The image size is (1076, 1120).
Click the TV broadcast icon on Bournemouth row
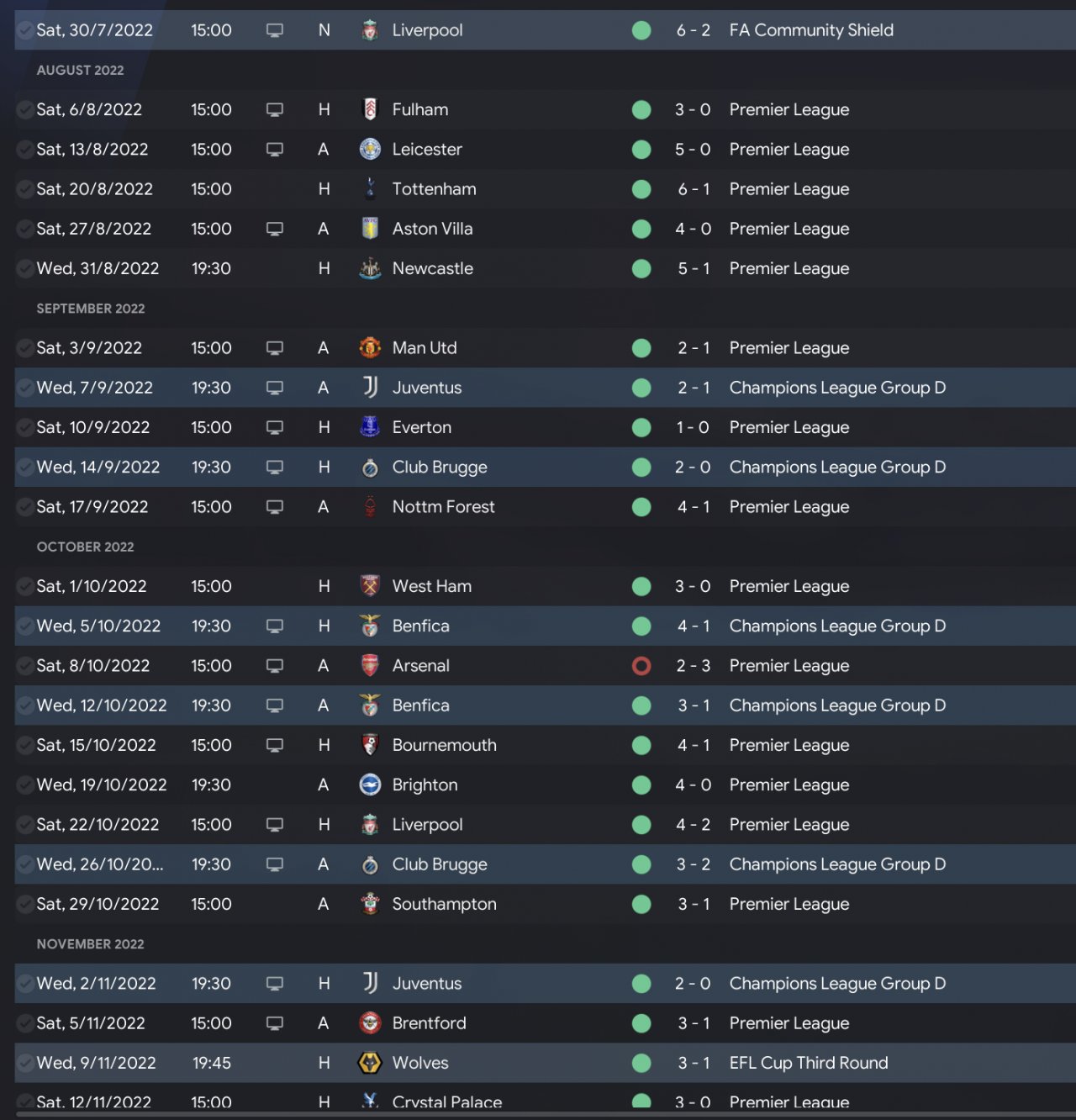coord(275,745)
